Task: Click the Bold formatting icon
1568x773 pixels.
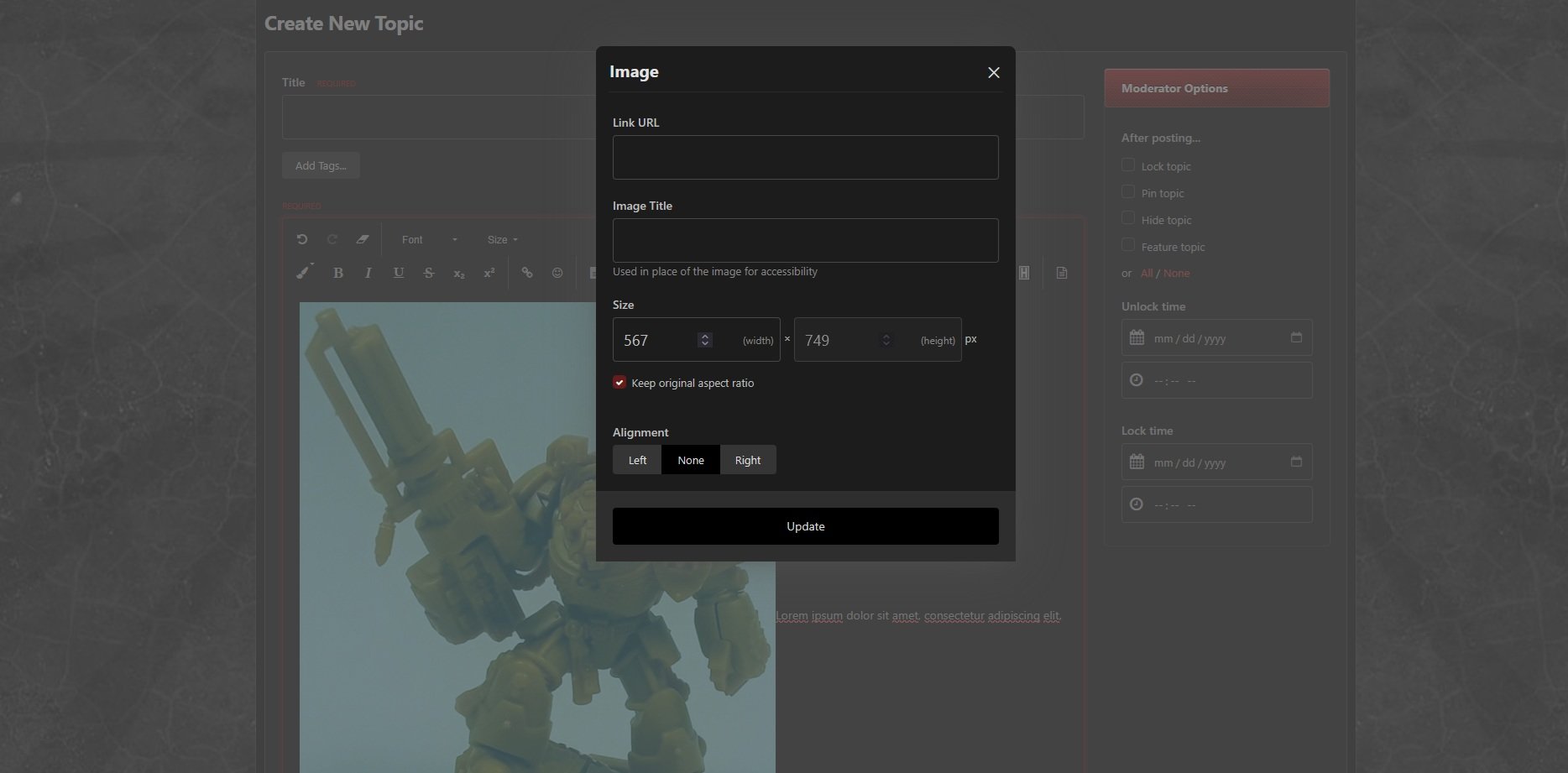Action: click(x=338, y=273)
